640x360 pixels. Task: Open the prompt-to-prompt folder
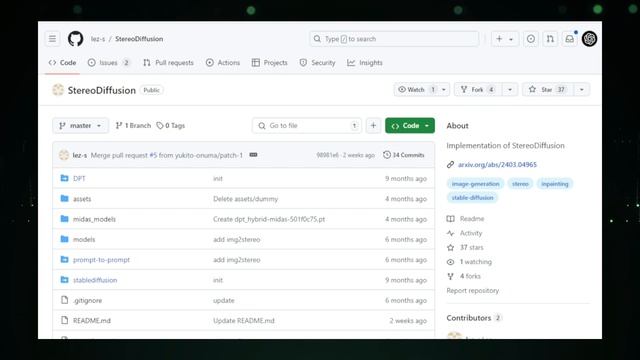tap(101, 260)
